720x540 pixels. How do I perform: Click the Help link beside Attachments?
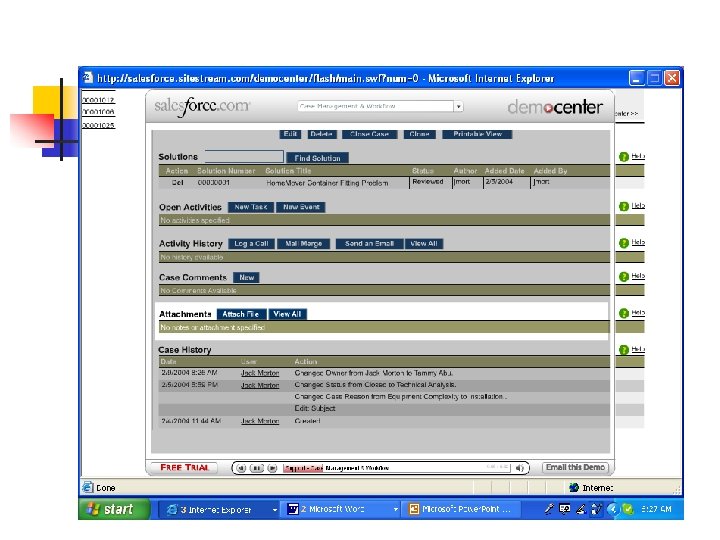[x=638, y=313]
